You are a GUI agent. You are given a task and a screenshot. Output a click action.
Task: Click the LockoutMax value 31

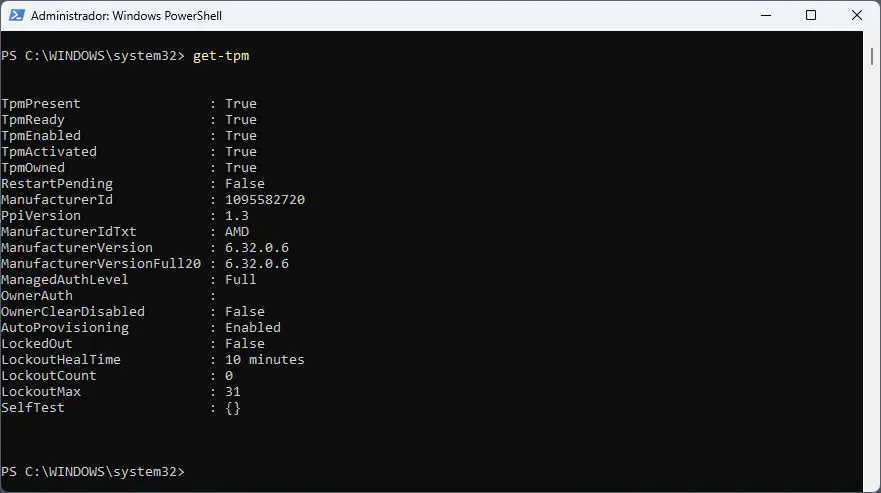point(233,392)
